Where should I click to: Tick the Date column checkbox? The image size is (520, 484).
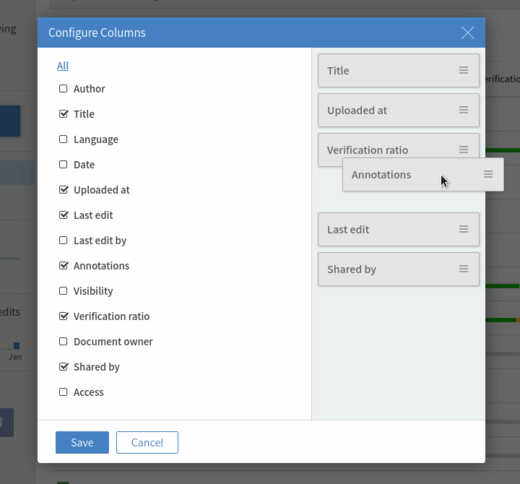63,165
